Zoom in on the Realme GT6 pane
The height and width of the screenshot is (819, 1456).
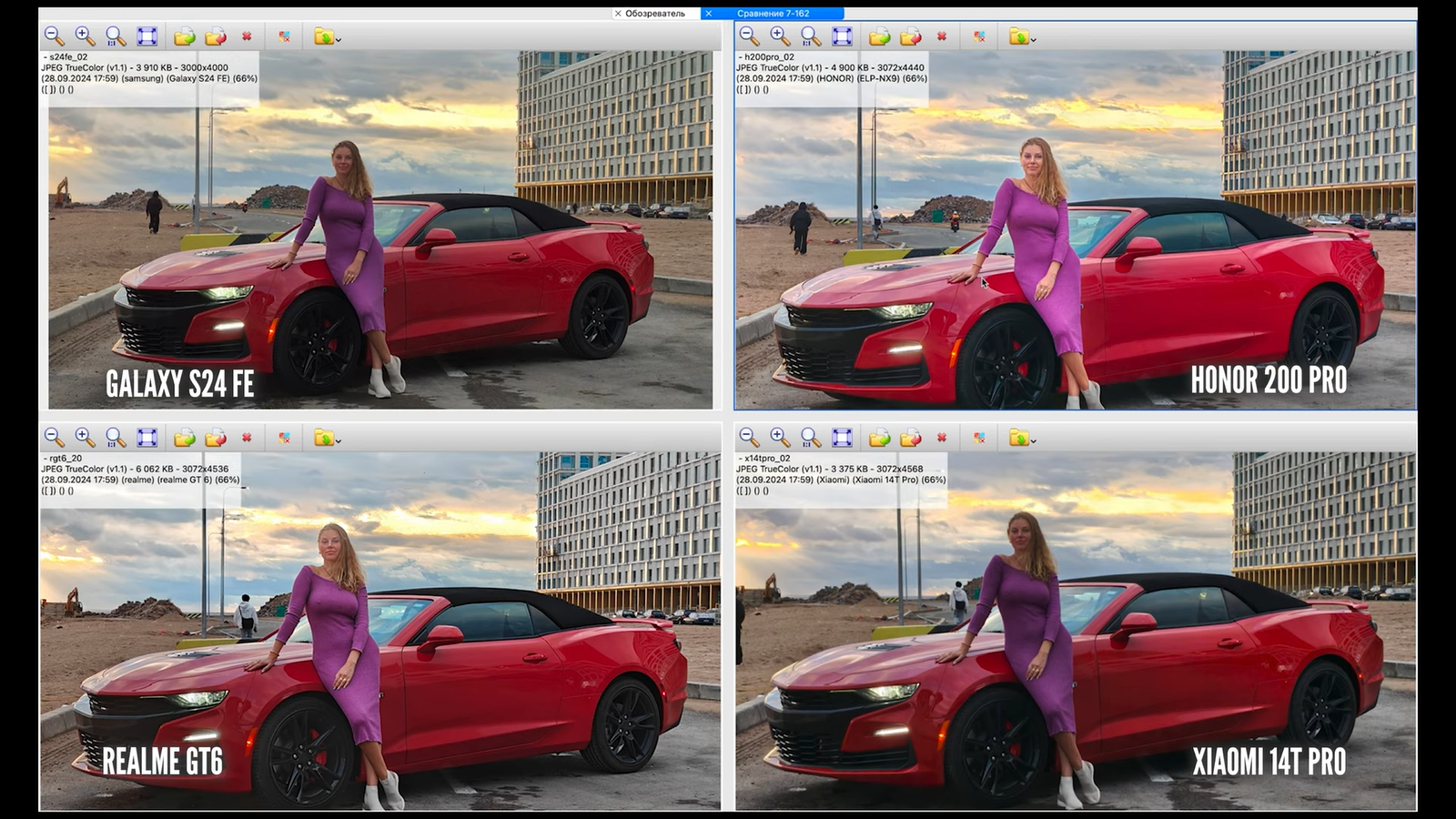tap(85, 438)
